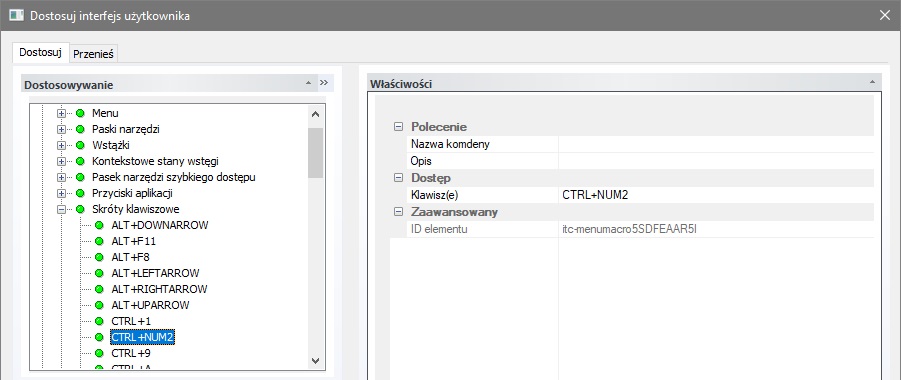Screen dimensions: 901x380
Task: Select the Menu tree item
Action: (x=105, y=113)
